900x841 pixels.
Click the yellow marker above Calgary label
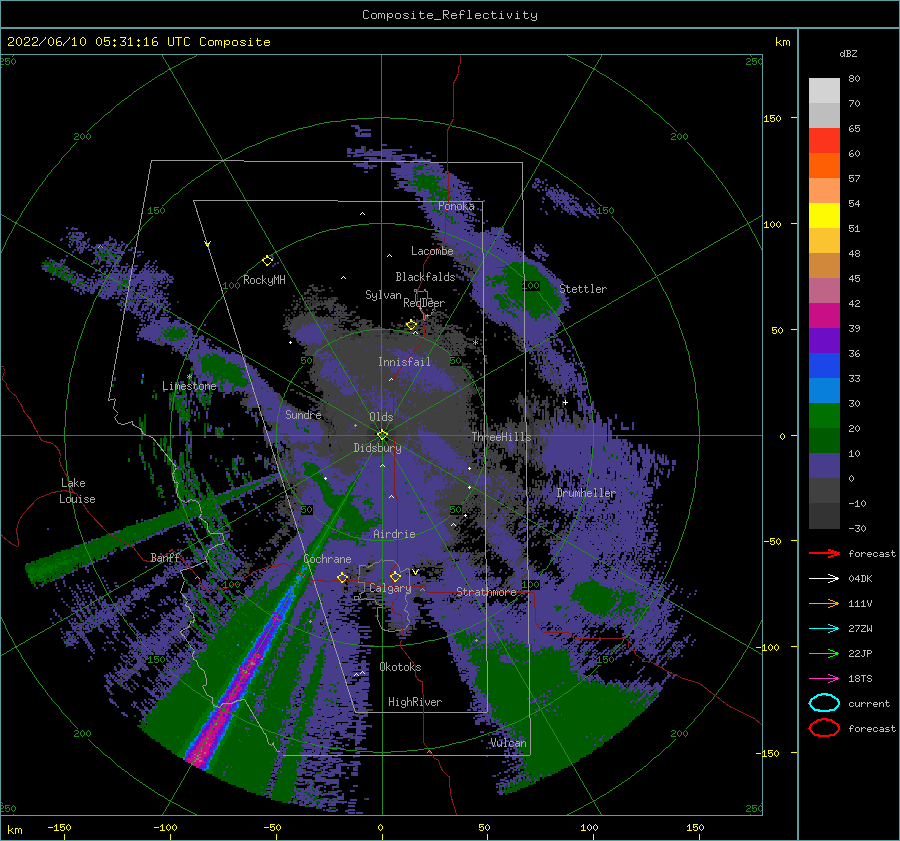tap(395, 576)
